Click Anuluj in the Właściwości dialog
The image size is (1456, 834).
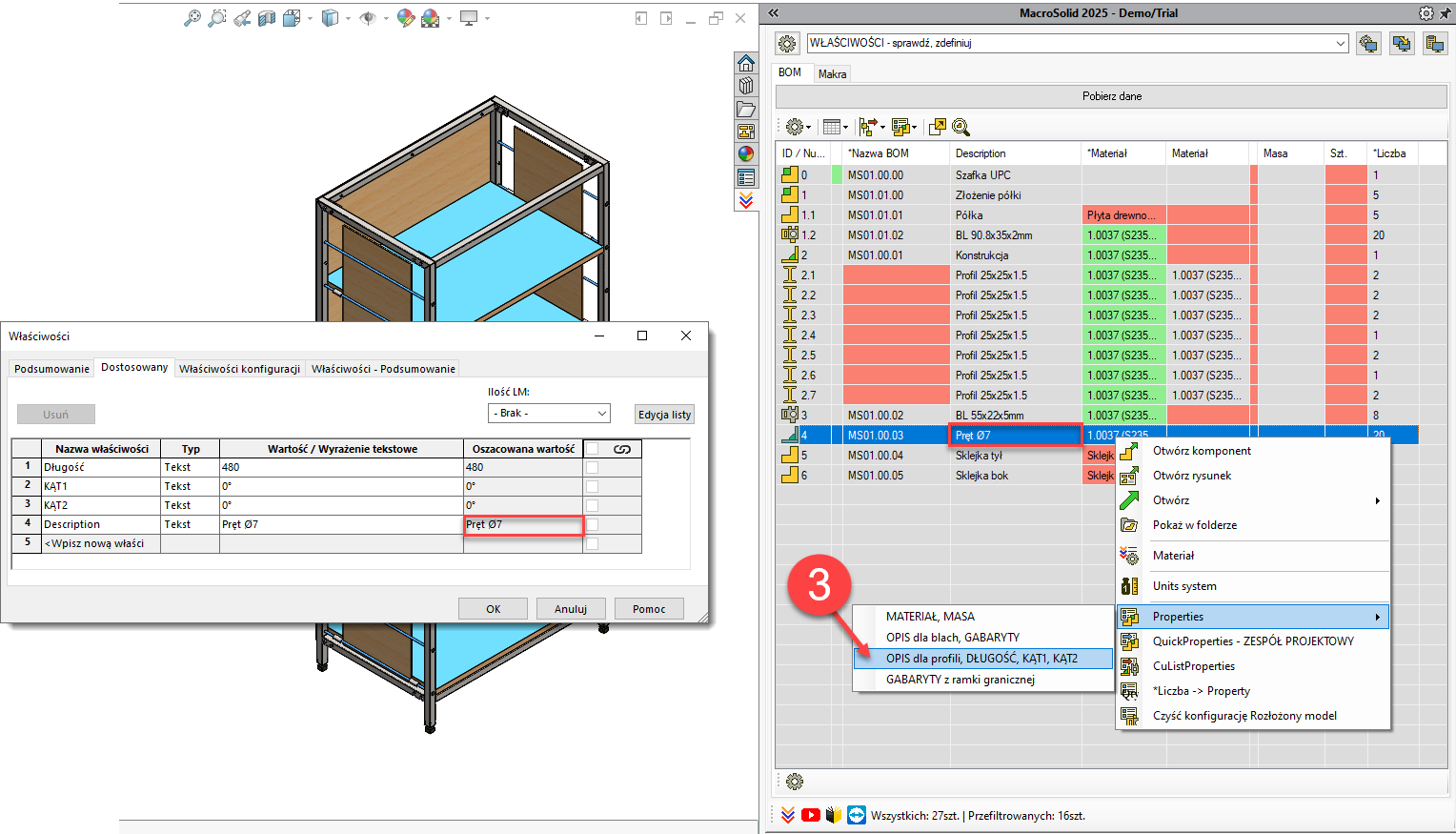571,609
